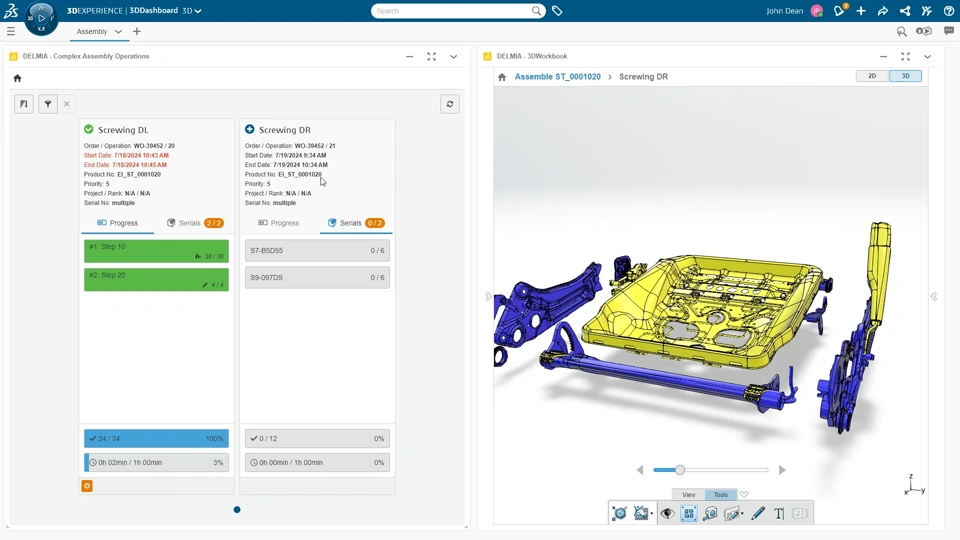960x540 pixels.
Task: Open the Serials tab of Screwing DR
Action: click(356, 223)
